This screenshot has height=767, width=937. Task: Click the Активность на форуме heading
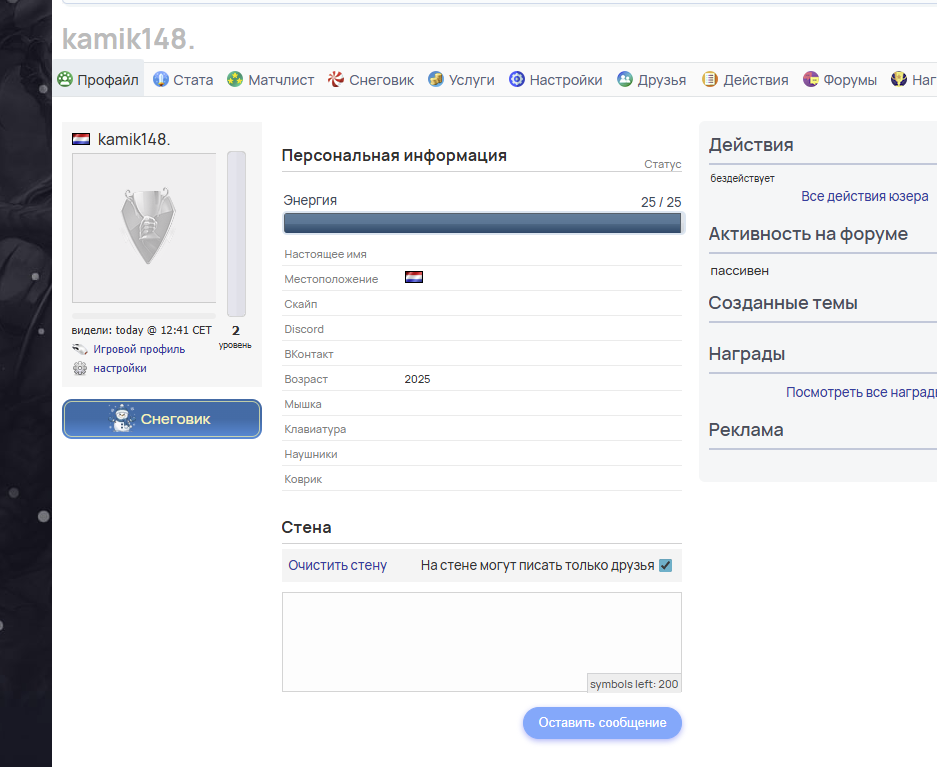point(808,234)
